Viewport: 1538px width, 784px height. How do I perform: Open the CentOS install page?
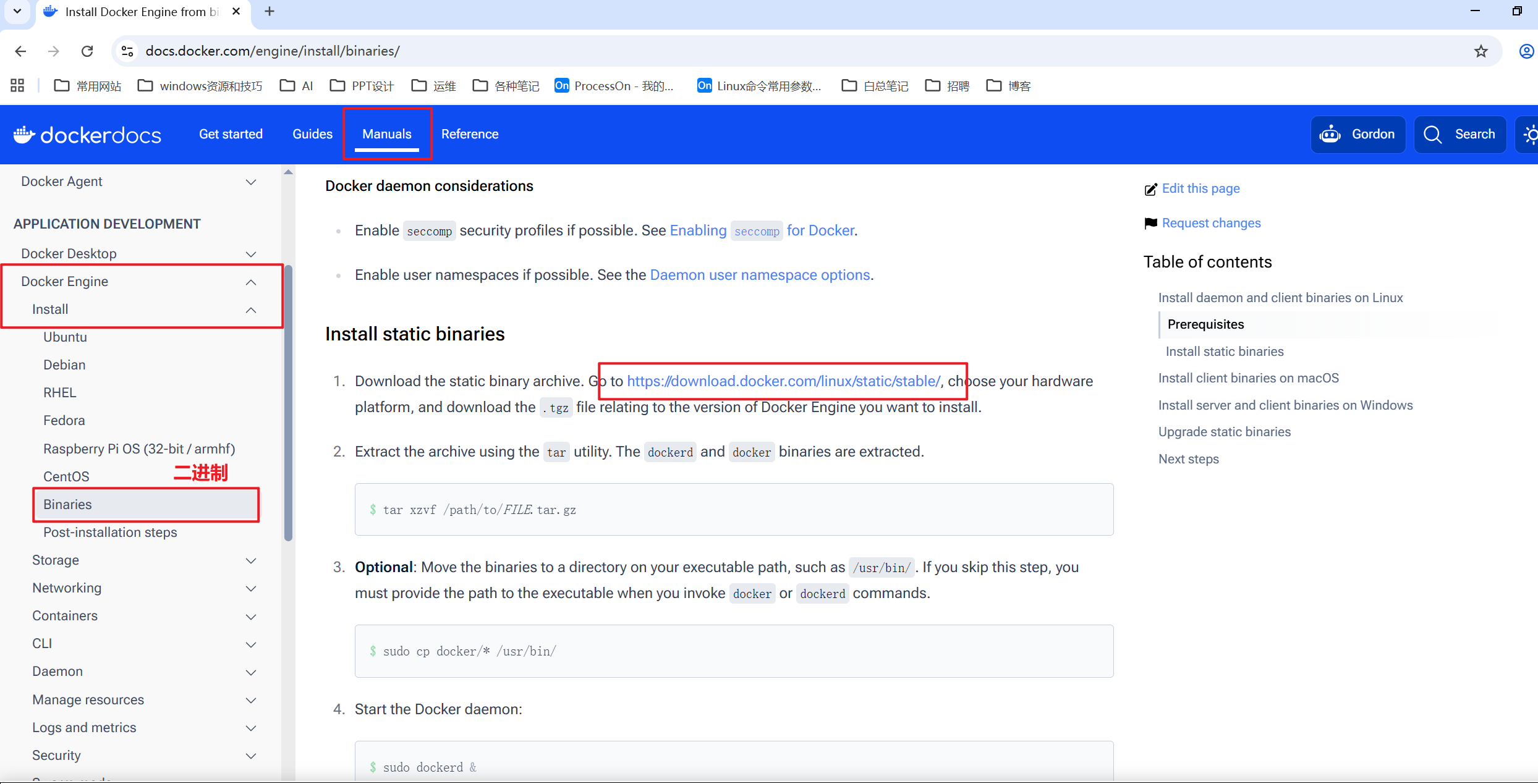coord(66,477)
